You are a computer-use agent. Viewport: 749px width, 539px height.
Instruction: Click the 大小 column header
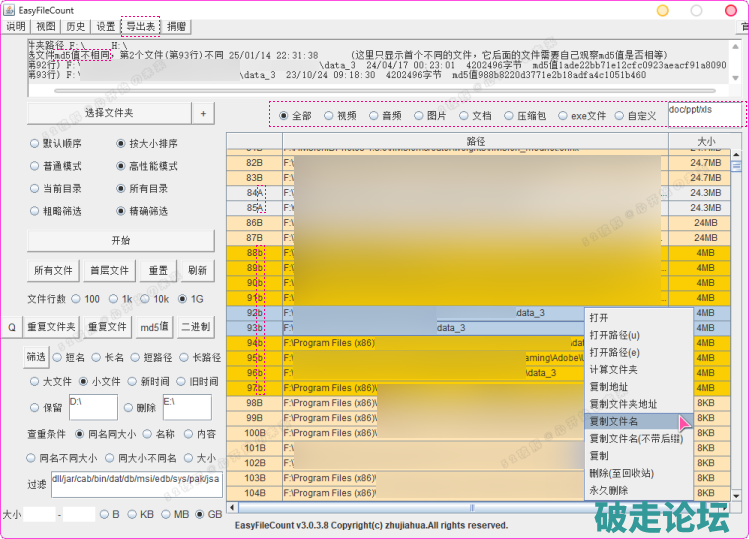click(705, 142)
